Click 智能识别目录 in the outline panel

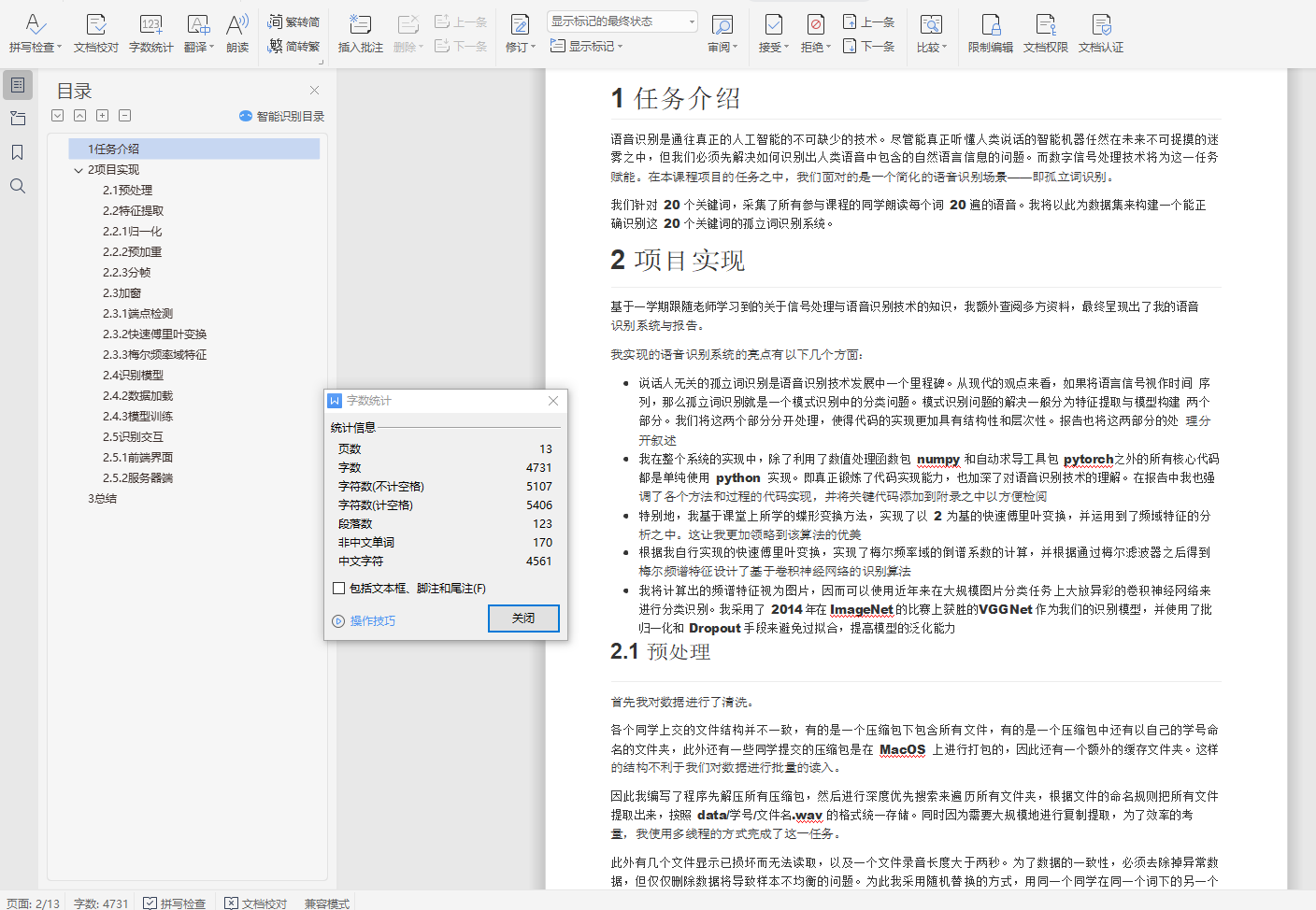[x=282, y=116]
